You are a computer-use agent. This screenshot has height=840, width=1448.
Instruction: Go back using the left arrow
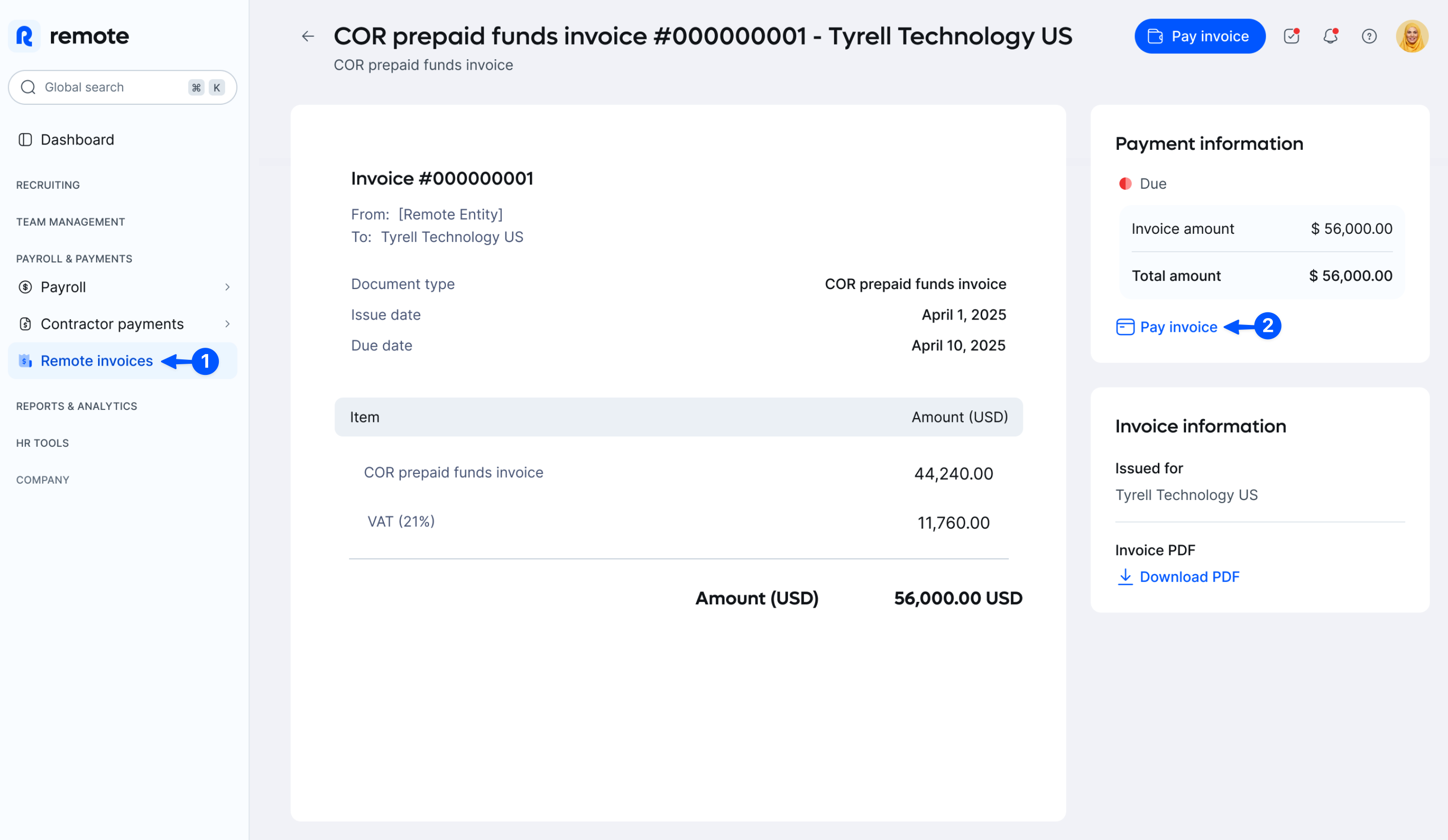click(x=308, y=37)
